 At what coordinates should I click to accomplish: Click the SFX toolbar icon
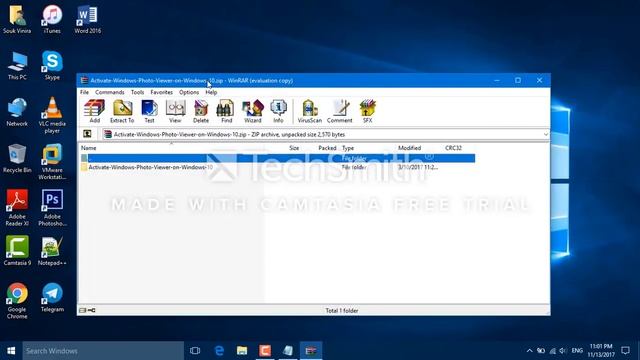367,111
